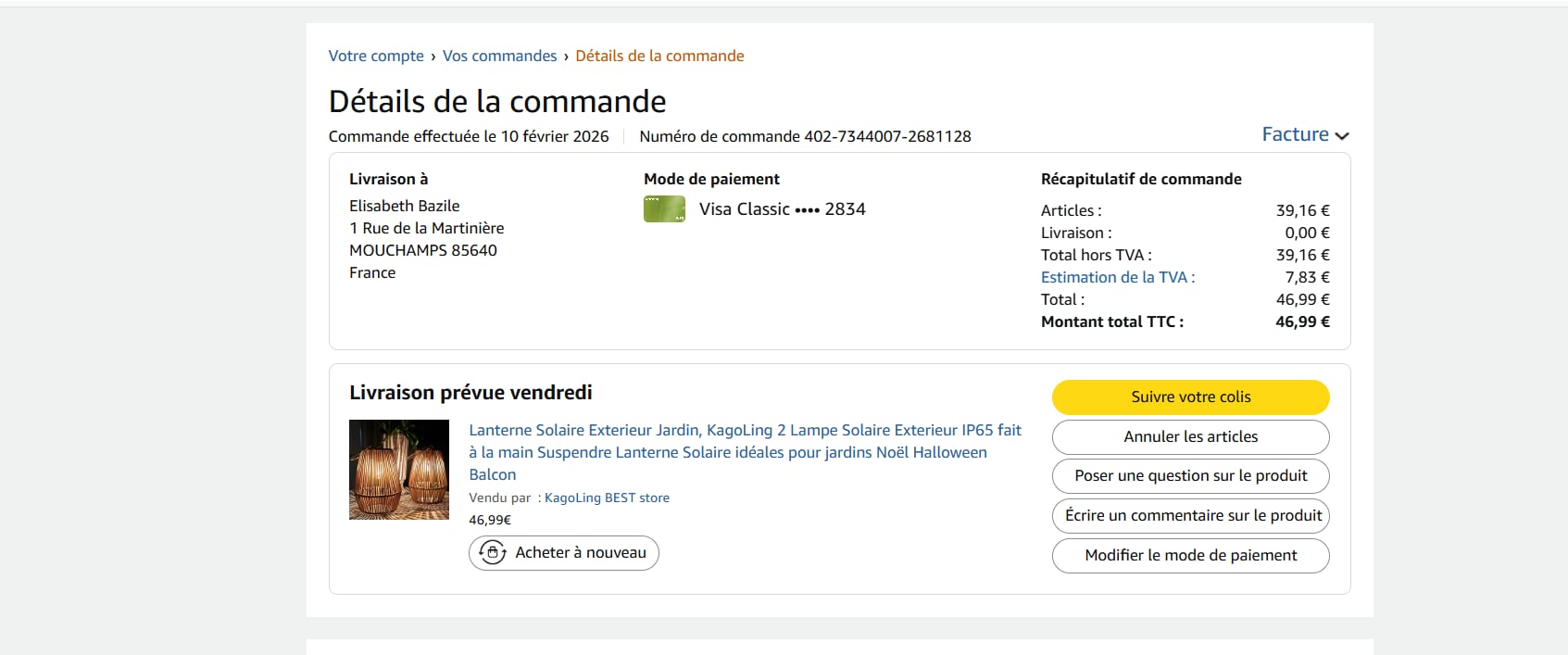Click the France country line
This screenshot has height=655, width=1568.
click(372, 272)
